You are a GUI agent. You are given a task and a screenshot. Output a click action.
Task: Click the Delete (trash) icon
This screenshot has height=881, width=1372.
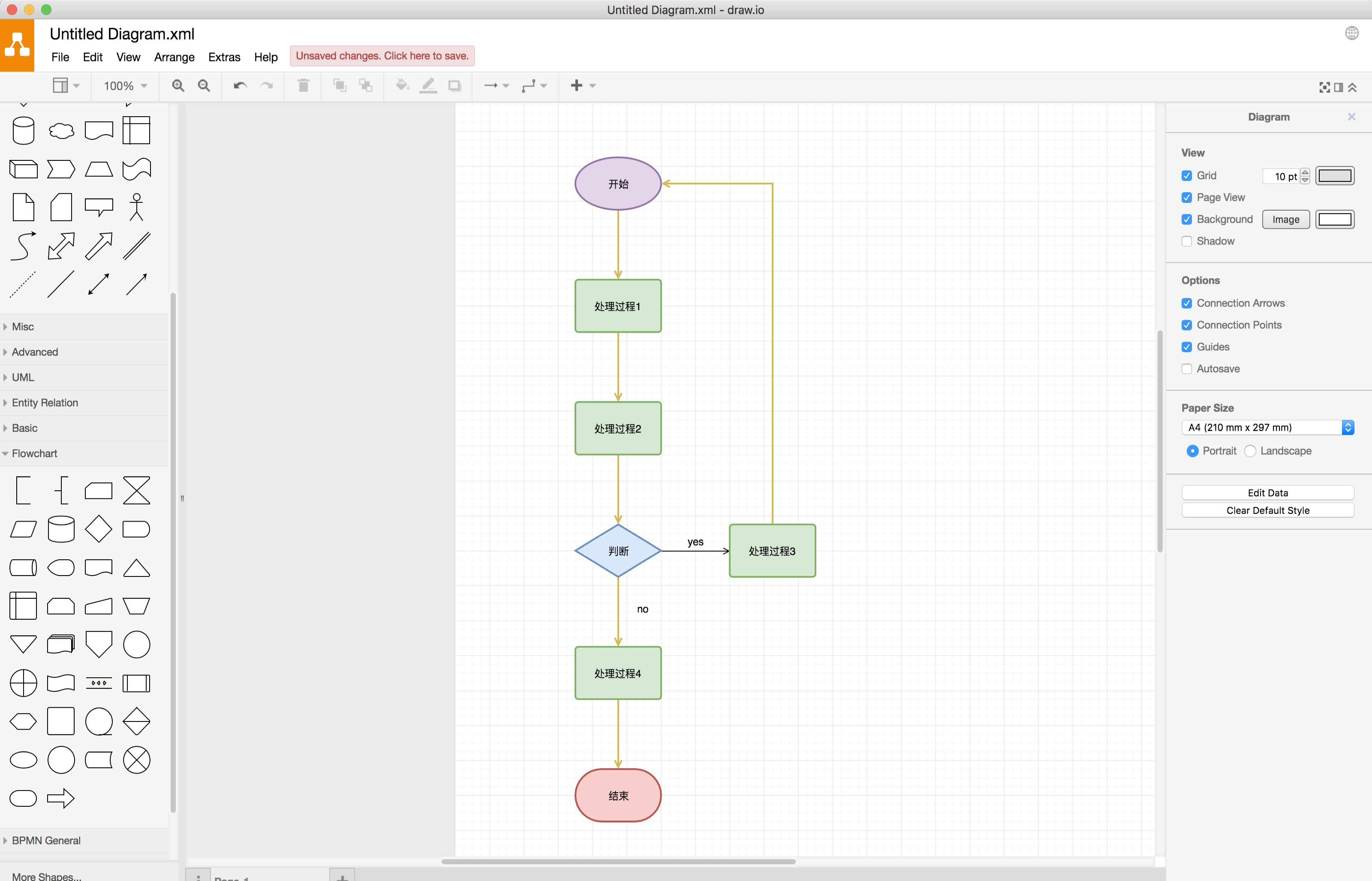coord(303,85)
